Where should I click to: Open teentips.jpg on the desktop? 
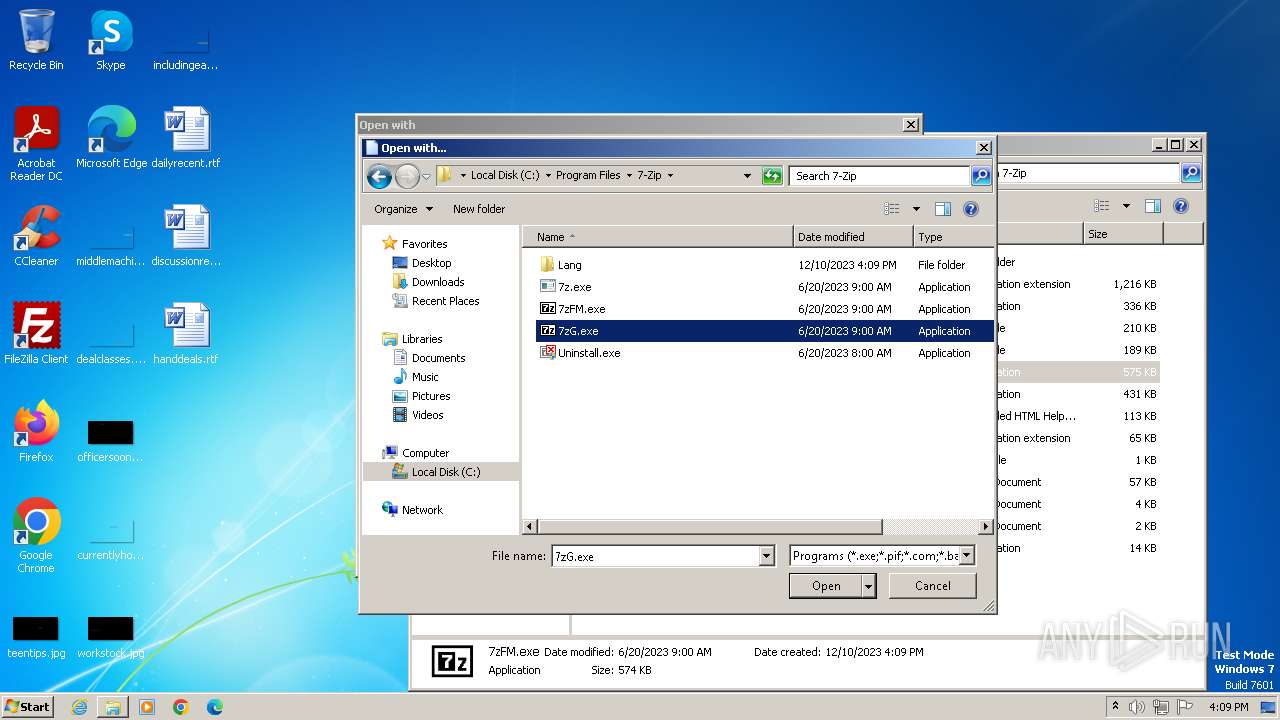[x=36, y=638]
